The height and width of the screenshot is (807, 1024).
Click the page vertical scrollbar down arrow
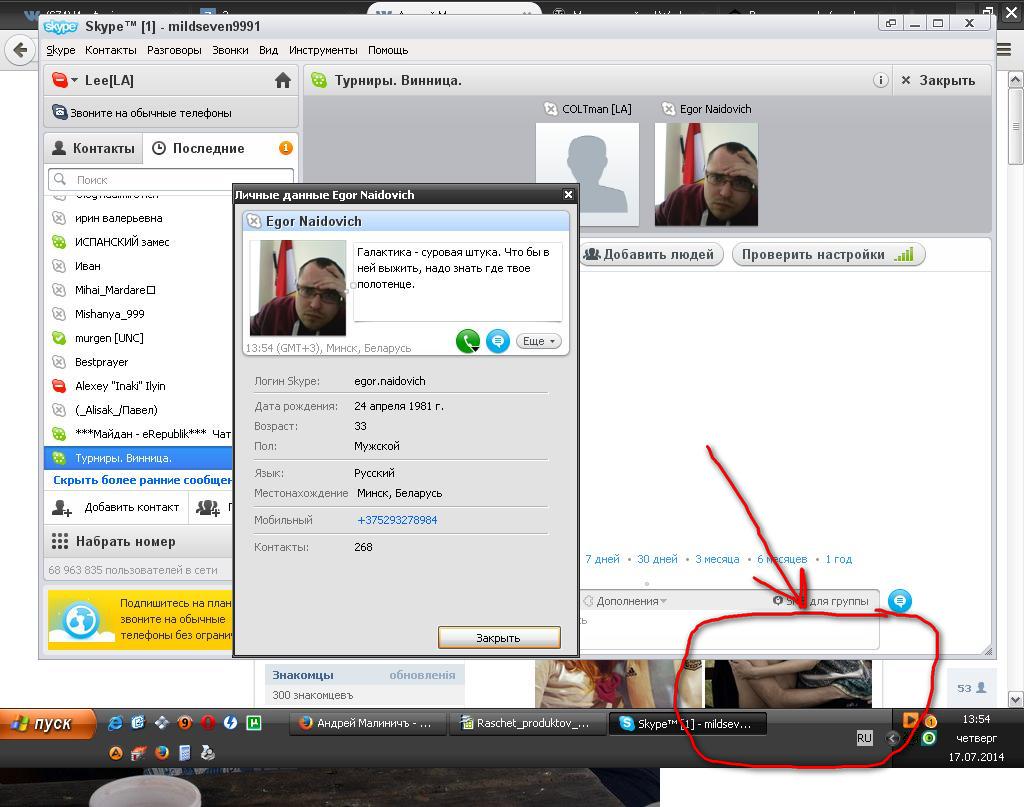(1016, 699)
